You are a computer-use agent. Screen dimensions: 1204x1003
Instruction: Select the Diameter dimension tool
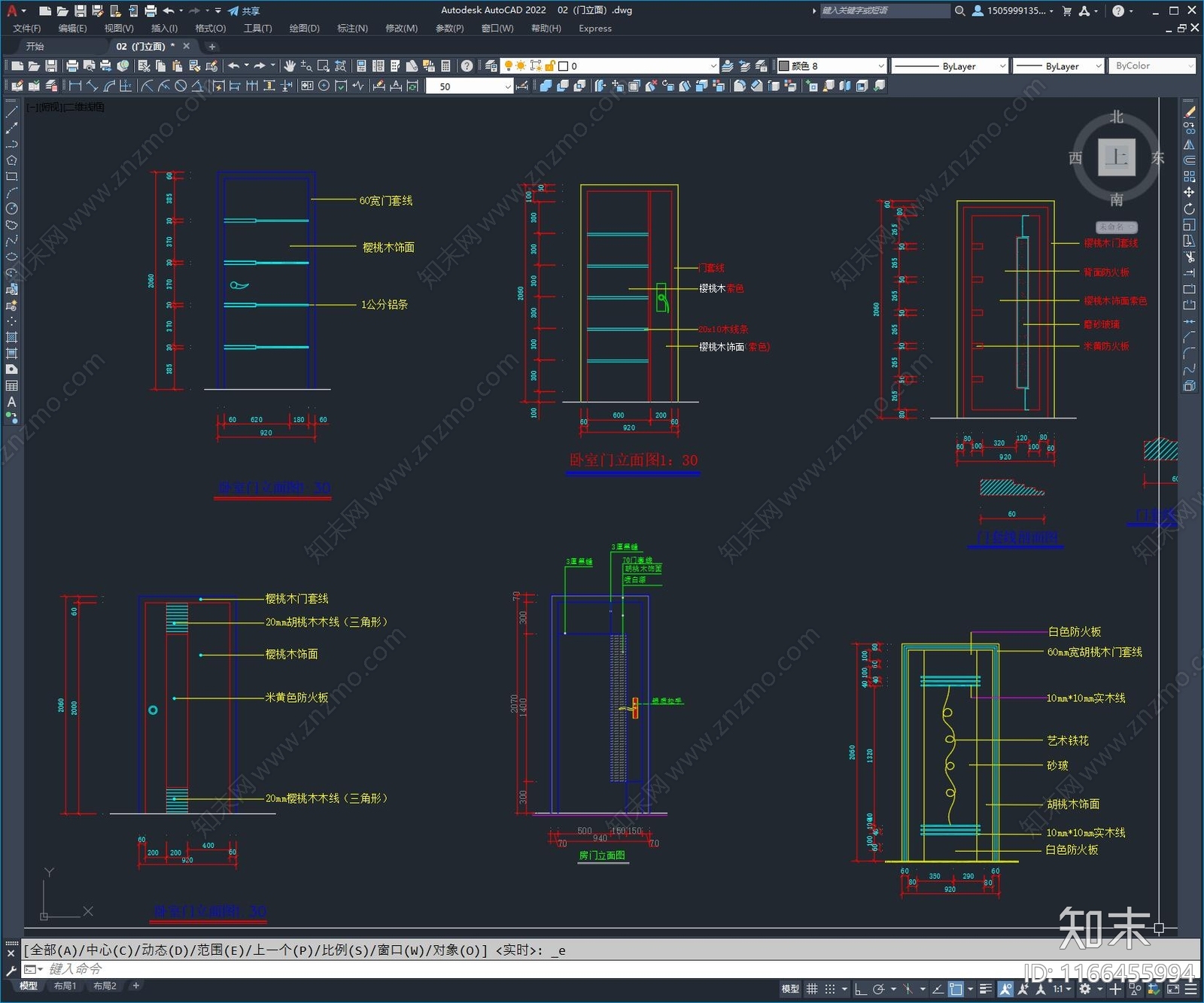[181, 86]
